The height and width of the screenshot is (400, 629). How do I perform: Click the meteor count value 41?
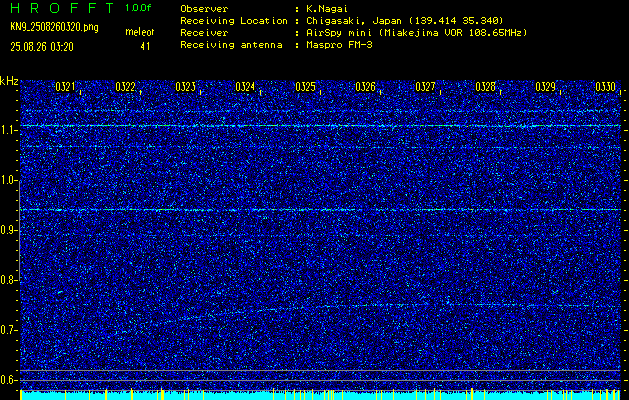145,47
